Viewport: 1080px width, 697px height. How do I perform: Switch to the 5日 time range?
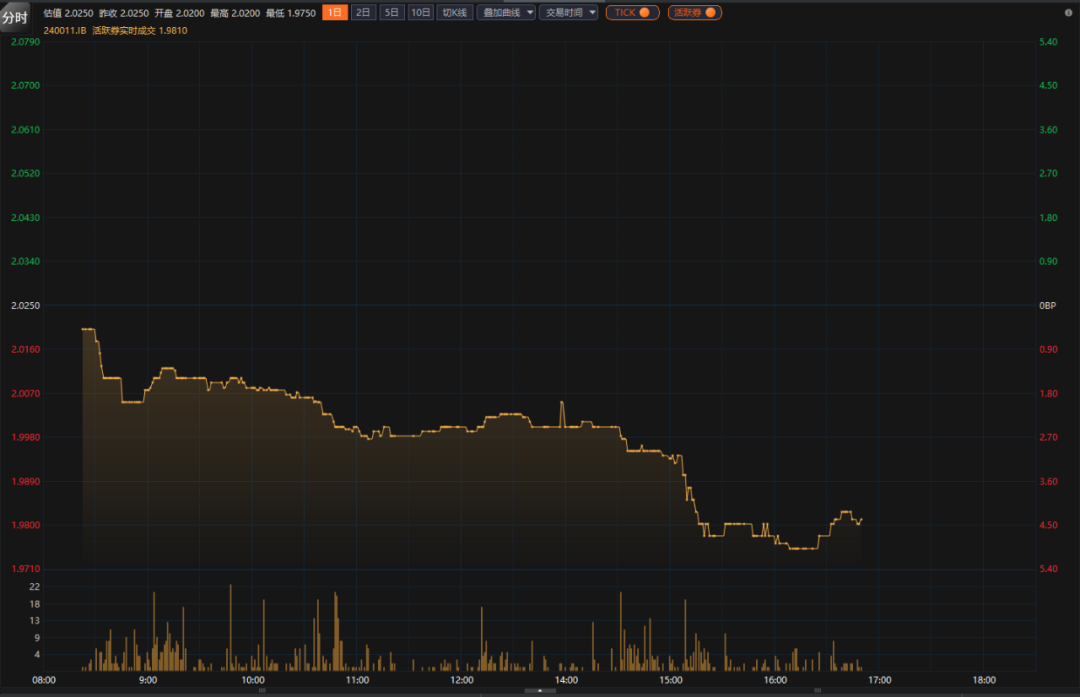[392, 13]
